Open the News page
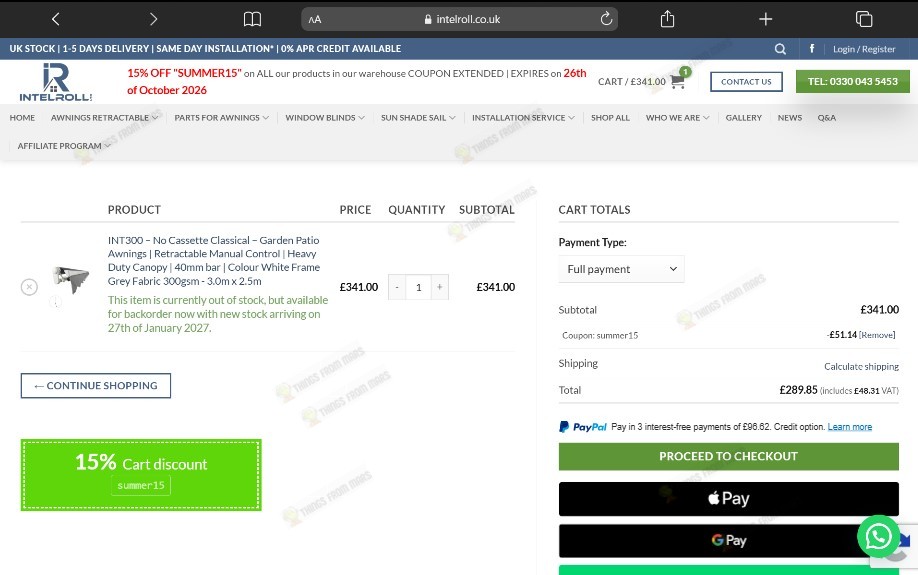918x575 pixels. [790, 118]
